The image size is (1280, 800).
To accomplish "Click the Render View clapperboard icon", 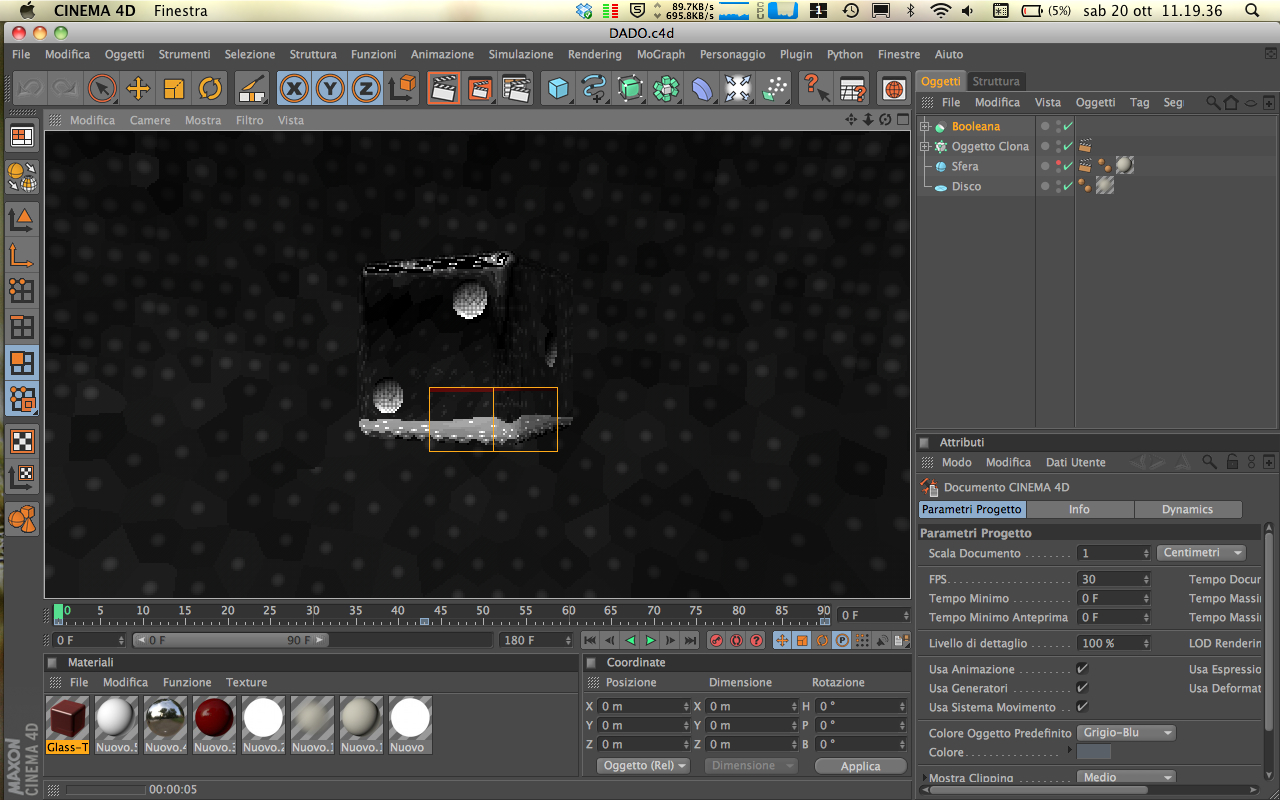I will pyautogui.click(x=444, y=89).
